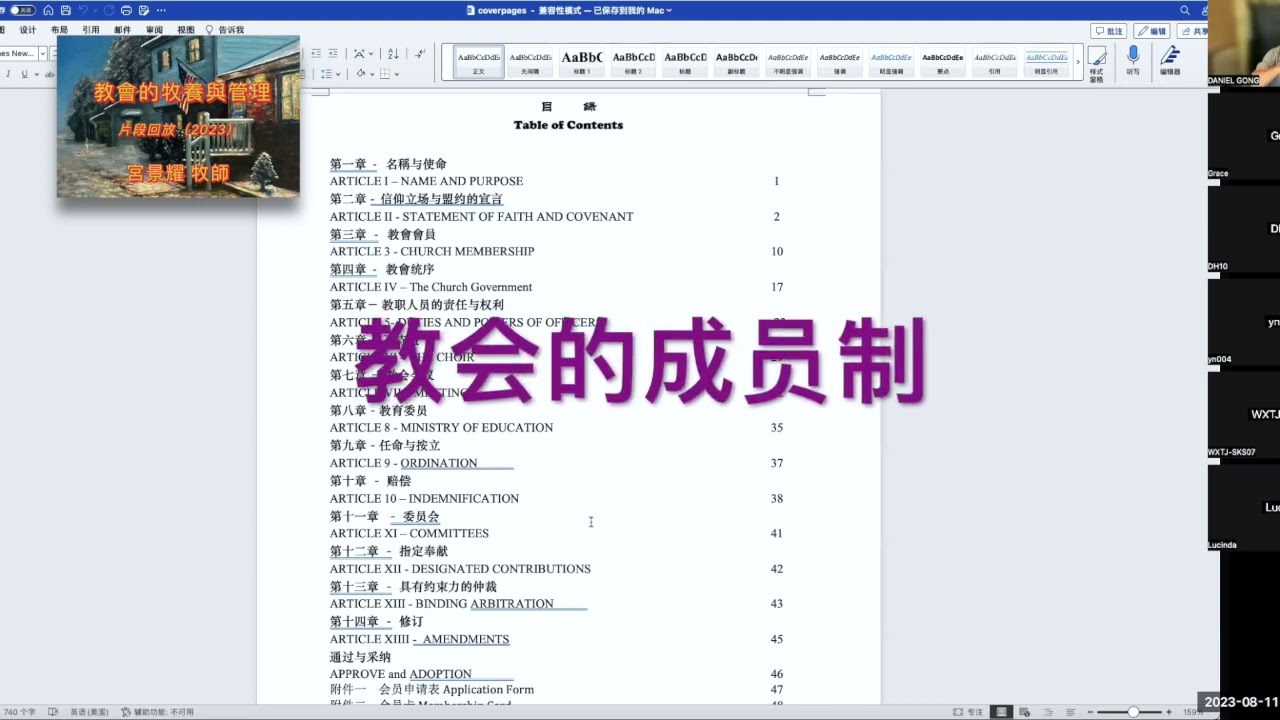Image resolution: width=1280 pixels, height=720 pixels.
Task: Open the underline style dropdown arrow
Action: tap(36, 74)
